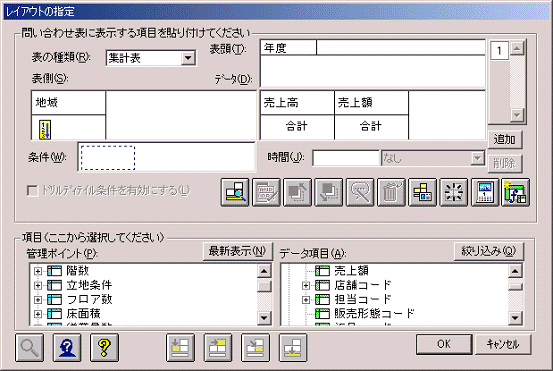Expand the 店舗コード tree node
This screenshot has width=553, height=371.
(306, 285)
